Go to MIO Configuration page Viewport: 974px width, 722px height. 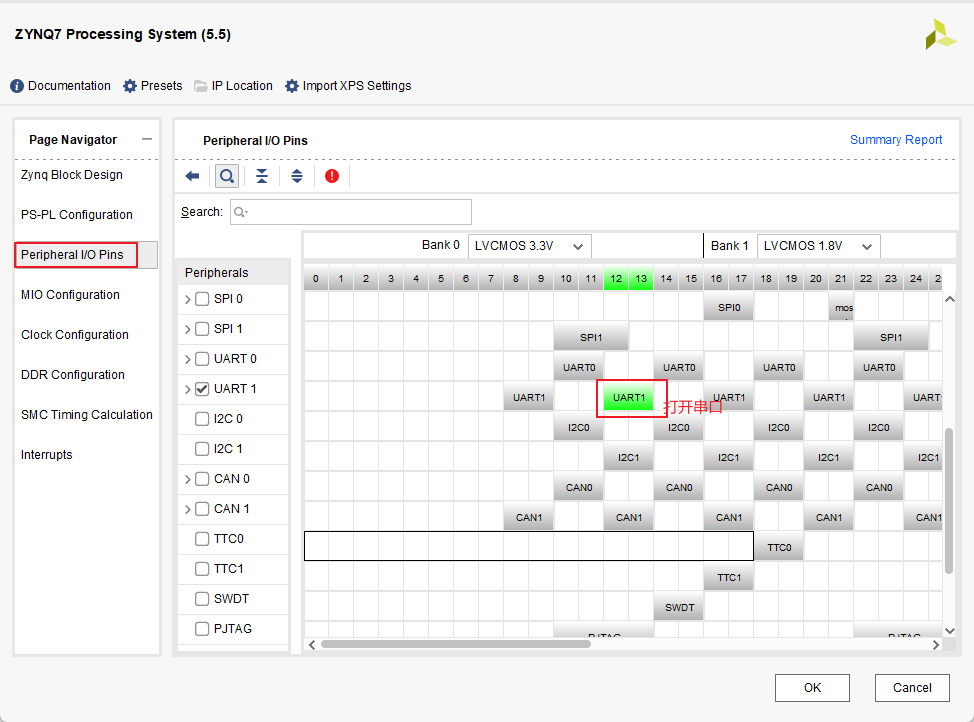pyautogui.click(x=70, y=295)
